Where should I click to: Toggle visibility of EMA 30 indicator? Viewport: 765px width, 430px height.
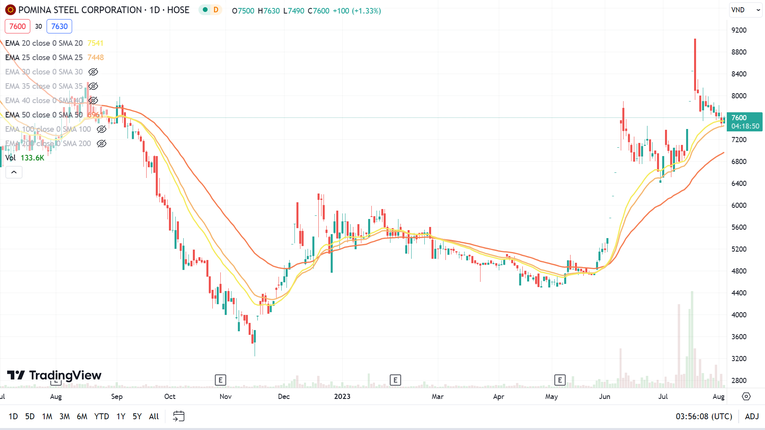pyautogui.click(x=93, y=72)
